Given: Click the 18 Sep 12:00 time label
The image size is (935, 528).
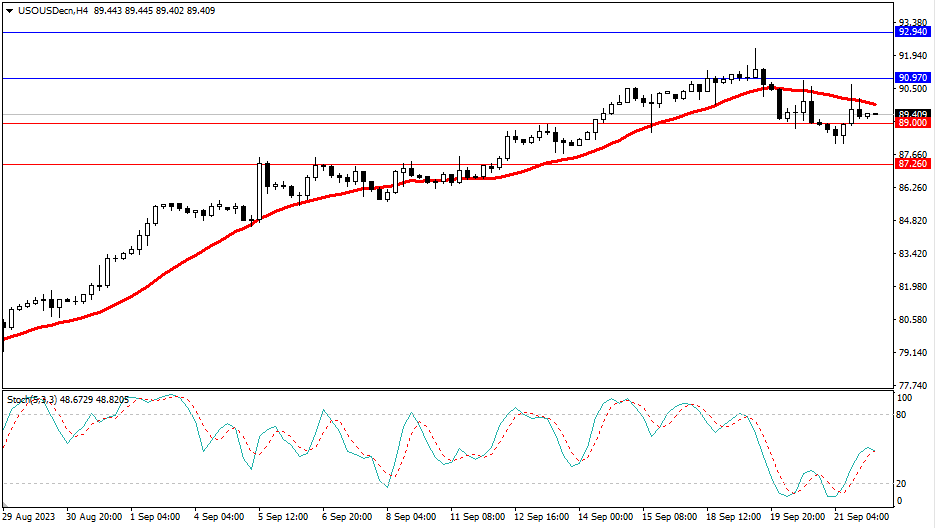Looking at the screenshot, I should 735,517.
